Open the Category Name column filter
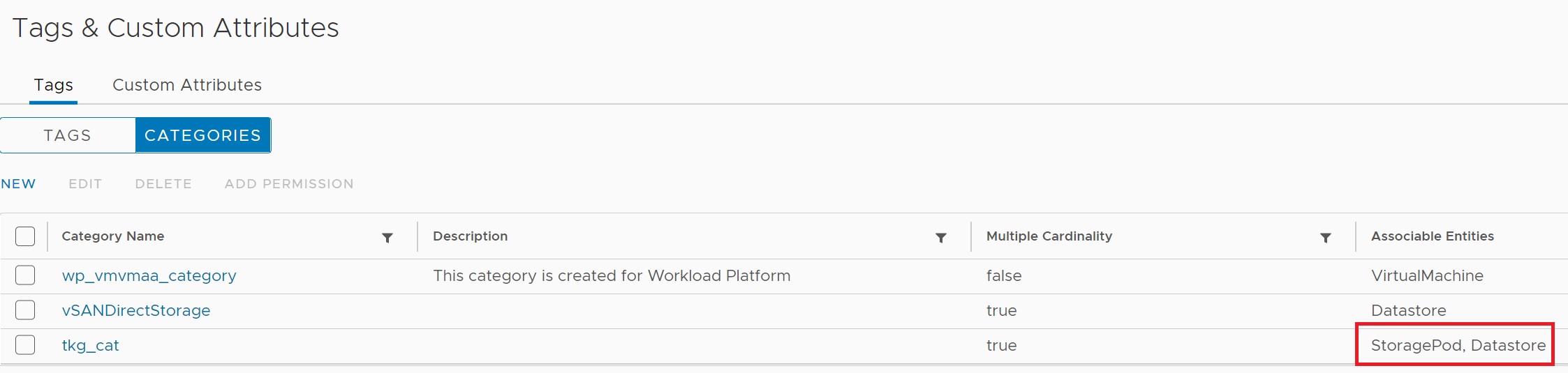This screenshot has width=1568, height=373. (387, 238)
